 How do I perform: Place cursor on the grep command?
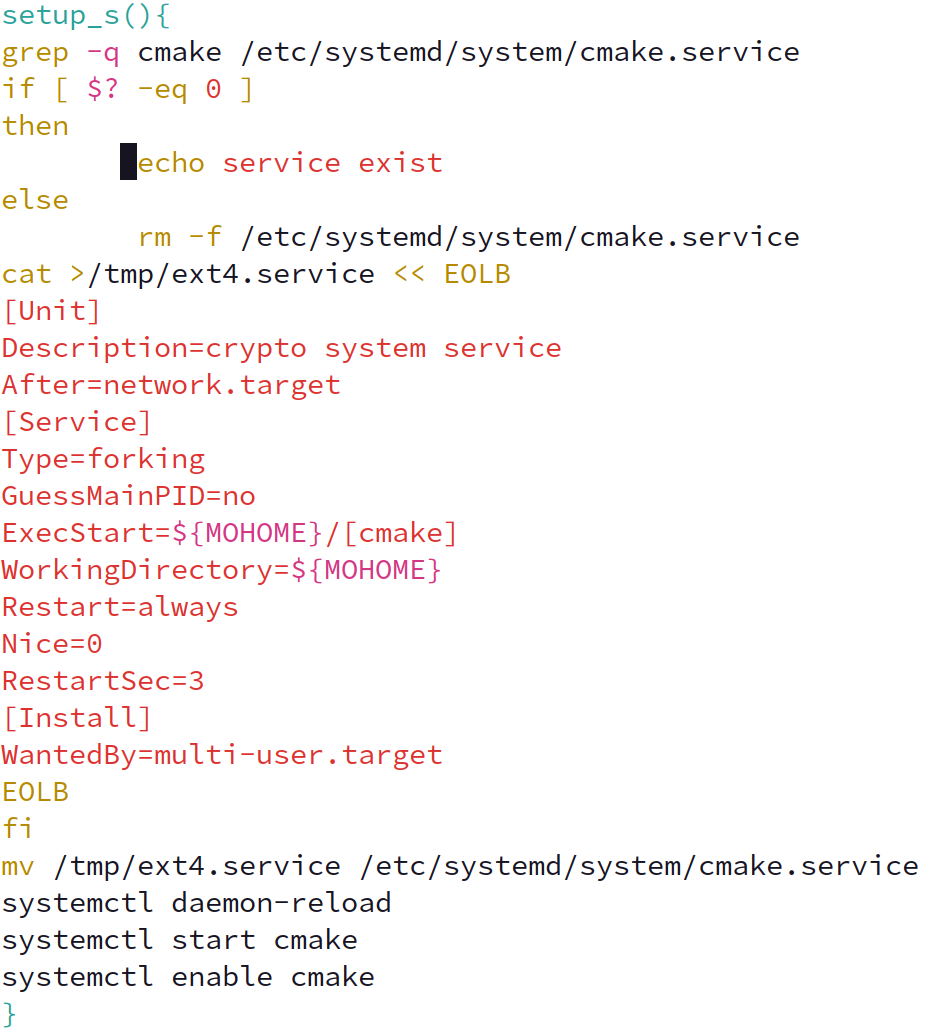point(35,51)
